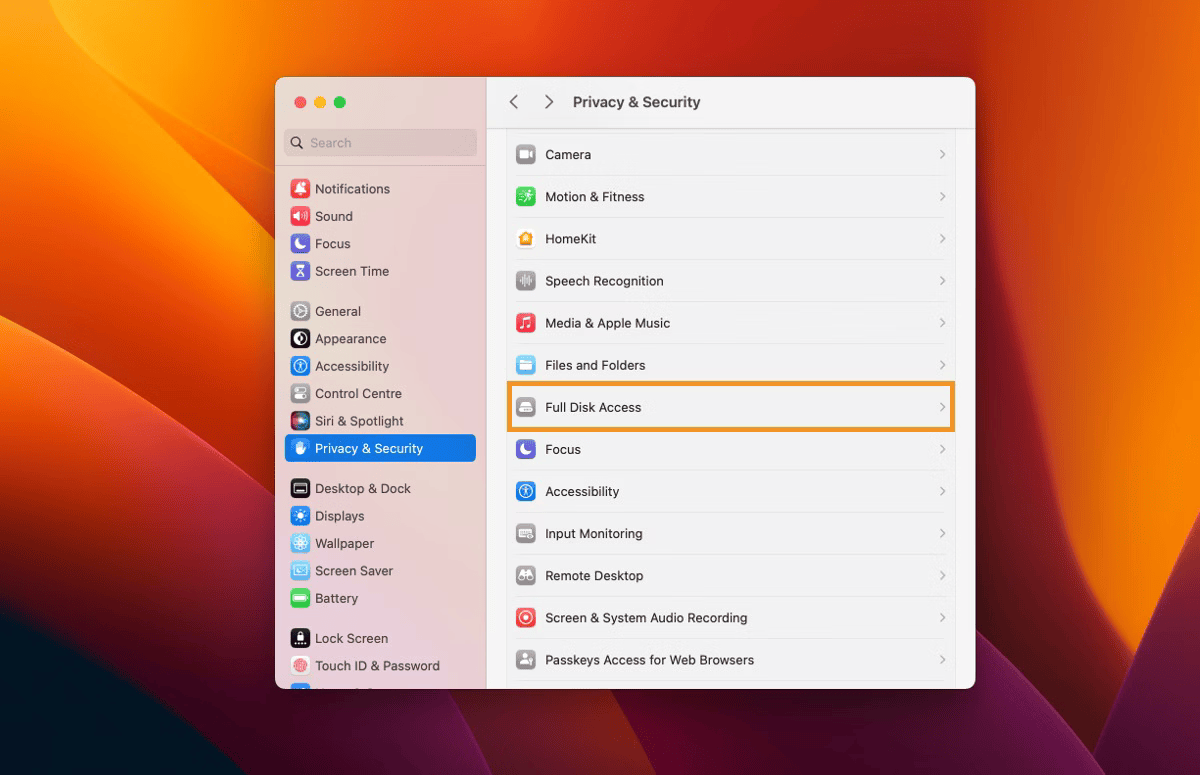Expand the HomeKit row chevron

[942, 239]
